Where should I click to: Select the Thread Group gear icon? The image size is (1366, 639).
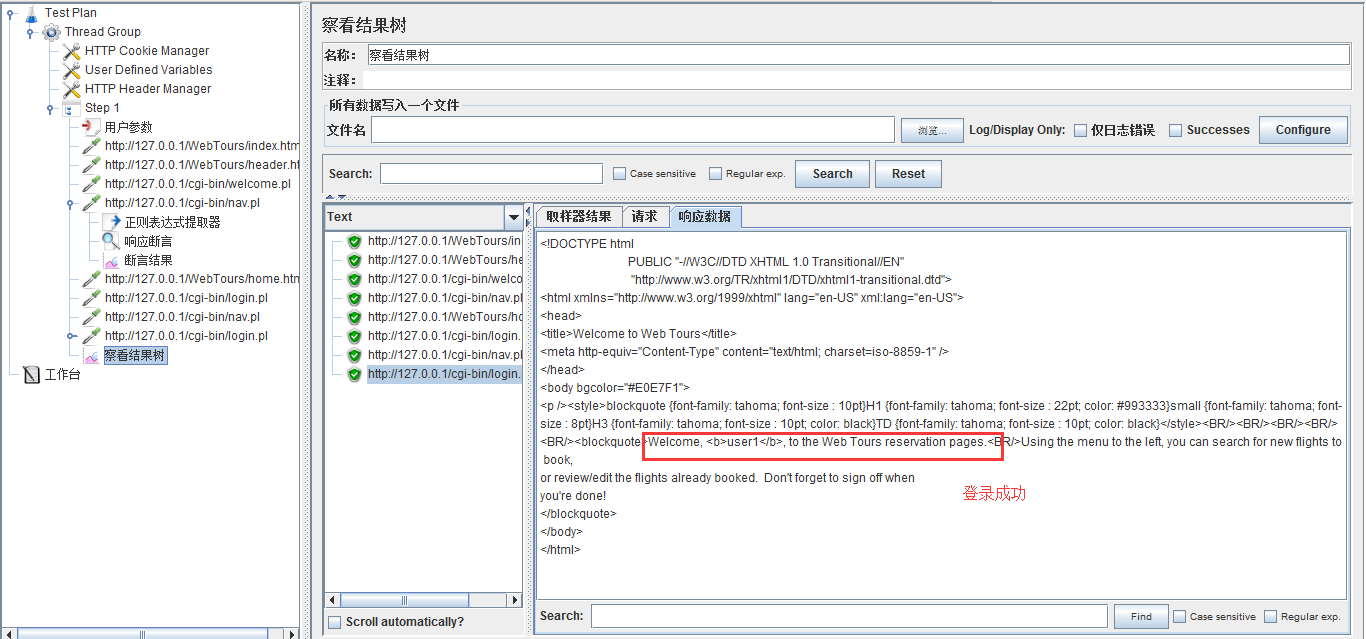tap(51, 32)
